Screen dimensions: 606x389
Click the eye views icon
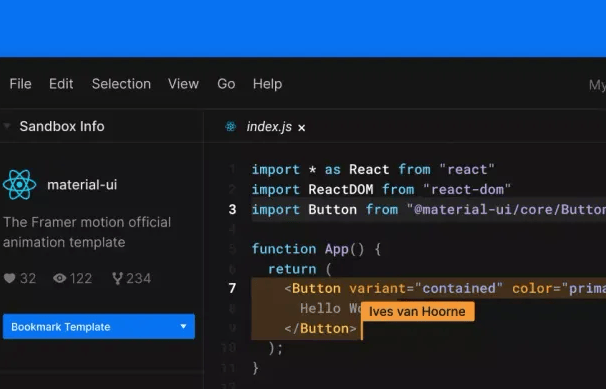(x=60, y=278)
